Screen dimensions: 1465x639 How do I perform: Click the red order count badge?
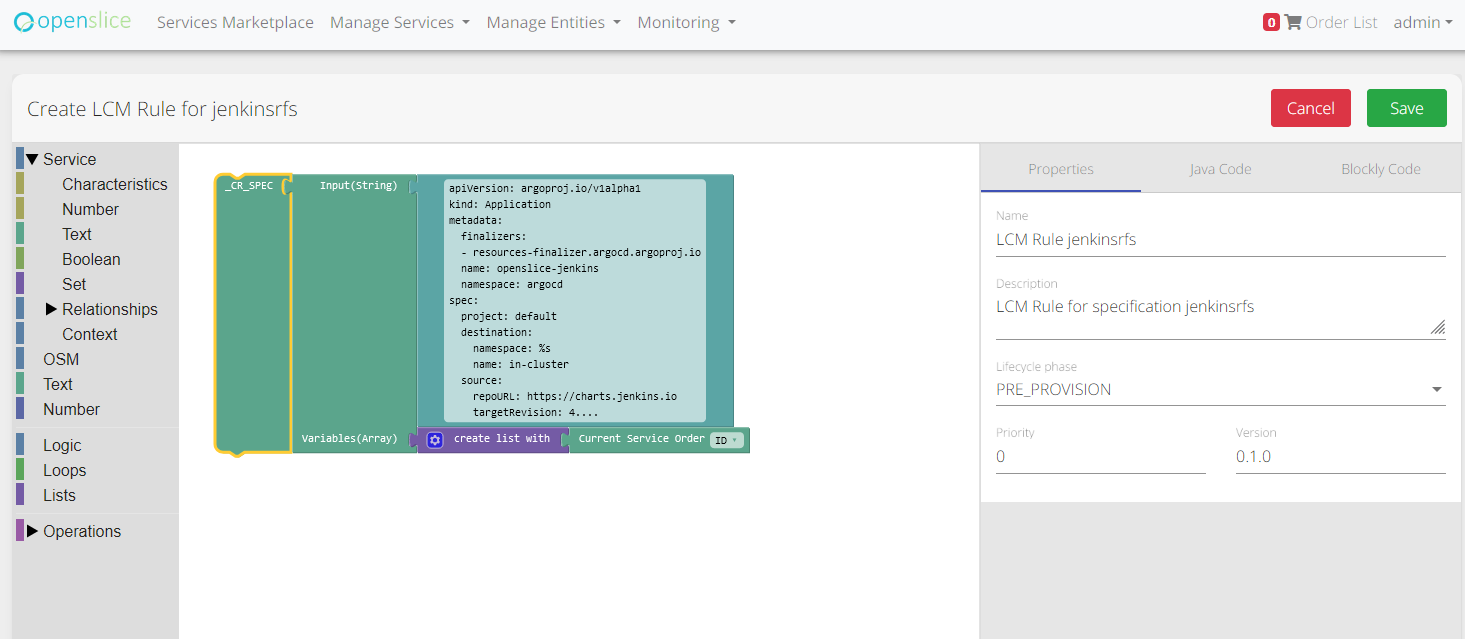point(1271,22)
